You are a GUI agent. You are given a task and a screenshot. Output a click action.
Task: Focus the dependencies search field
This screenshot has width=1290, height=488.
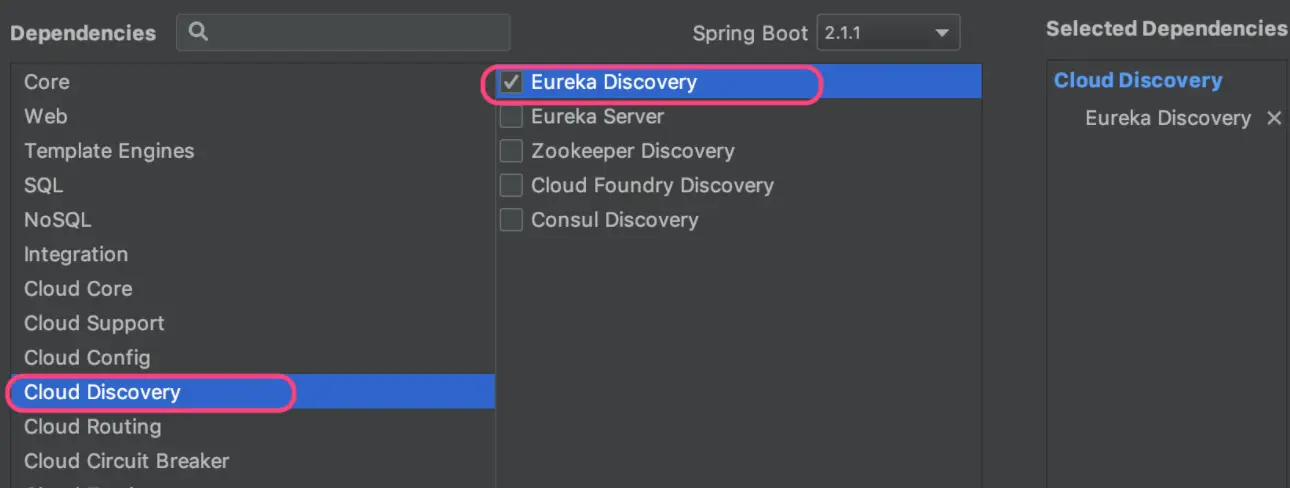(355, 32)
